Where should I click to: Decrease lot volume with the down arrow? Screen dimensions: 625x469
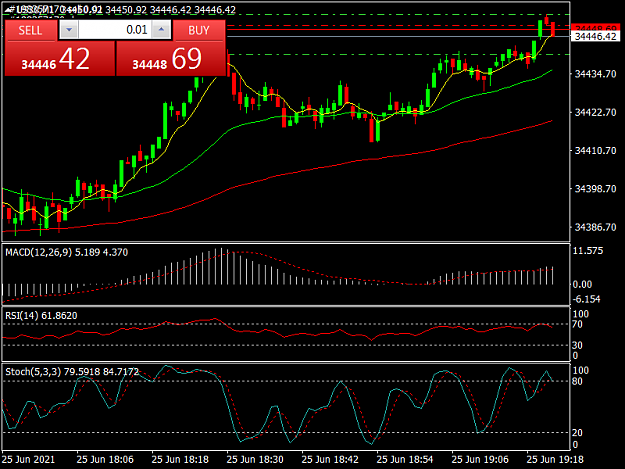[x=69, y=30]
